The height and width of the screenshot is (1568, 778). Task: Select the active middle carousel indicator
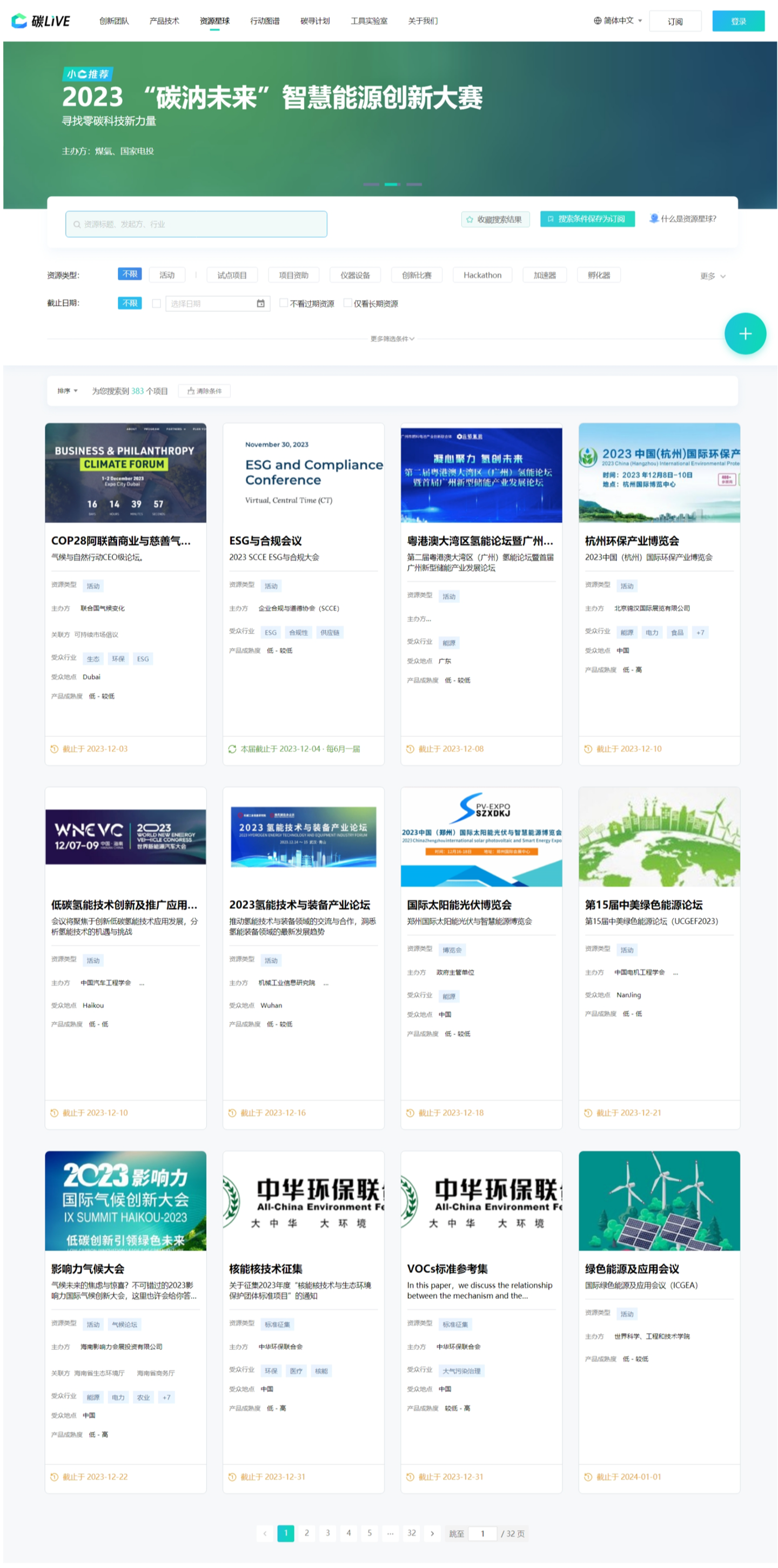[393, 184]
